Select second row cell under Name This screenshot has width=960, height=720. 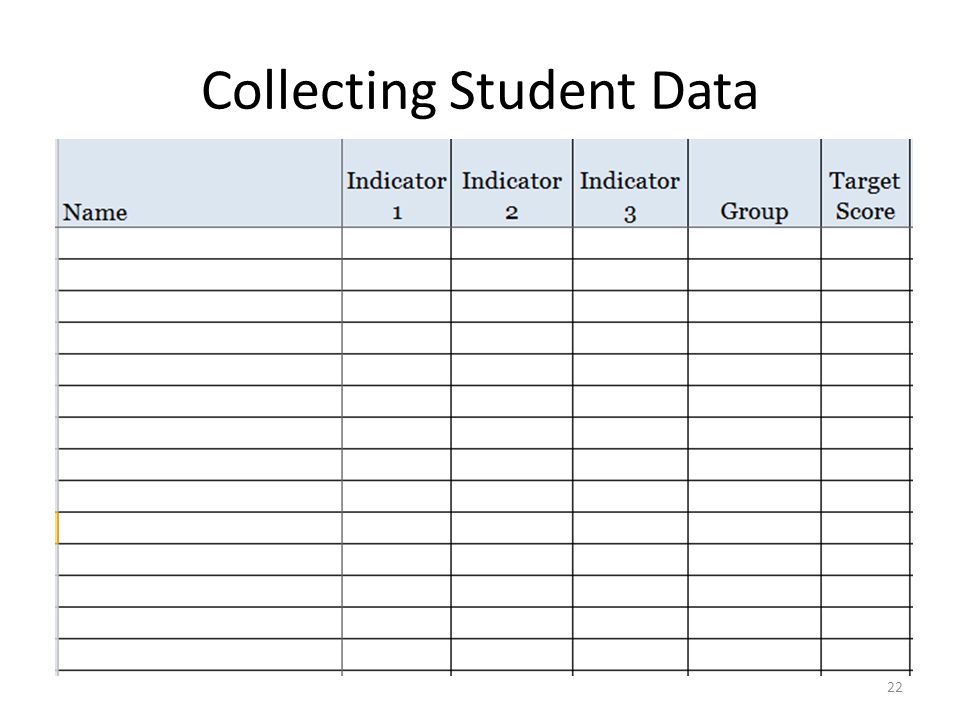point(200,274)
